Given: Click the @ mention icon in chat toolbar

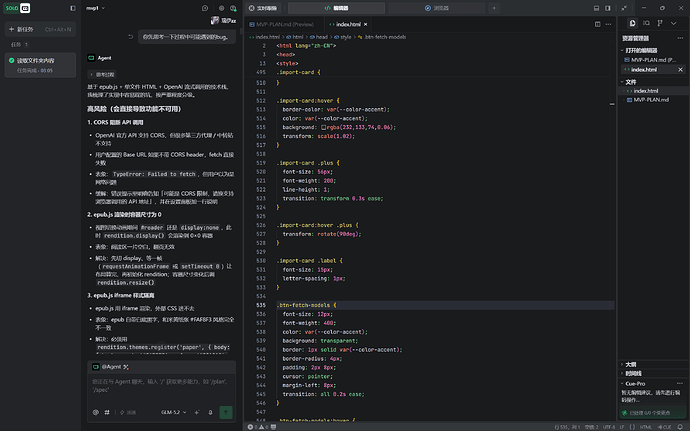Looking at the screenshot, I should pos(95,413).
